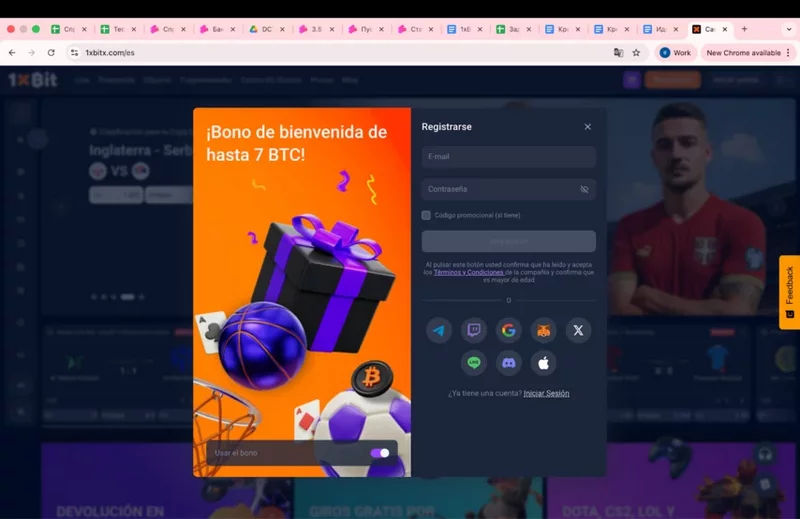Sign up with LINE icon
The width and height of the screenshot is (800, 519).
point(474,363)
